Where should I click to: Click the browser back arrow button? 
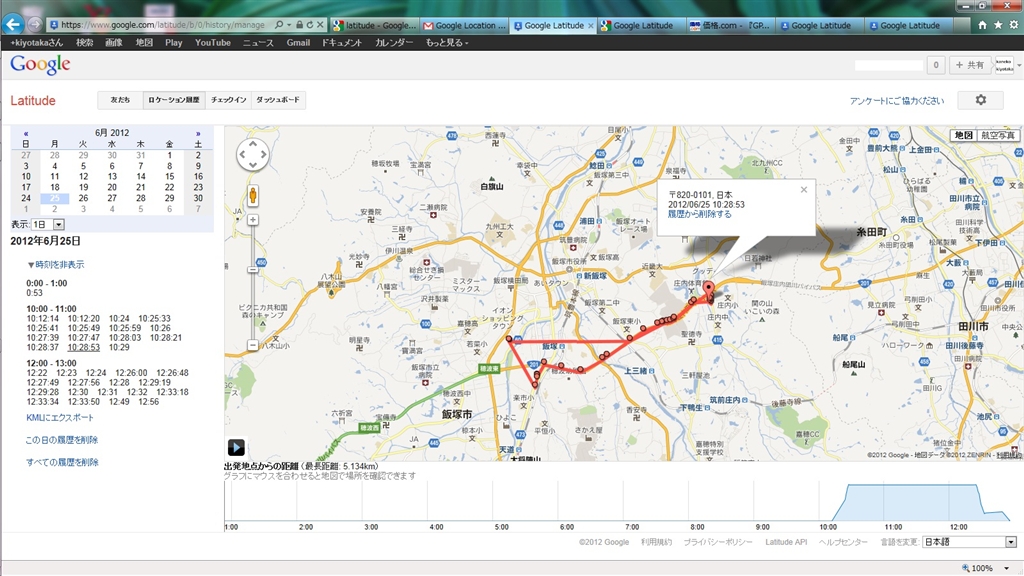(x=13, y=24)
